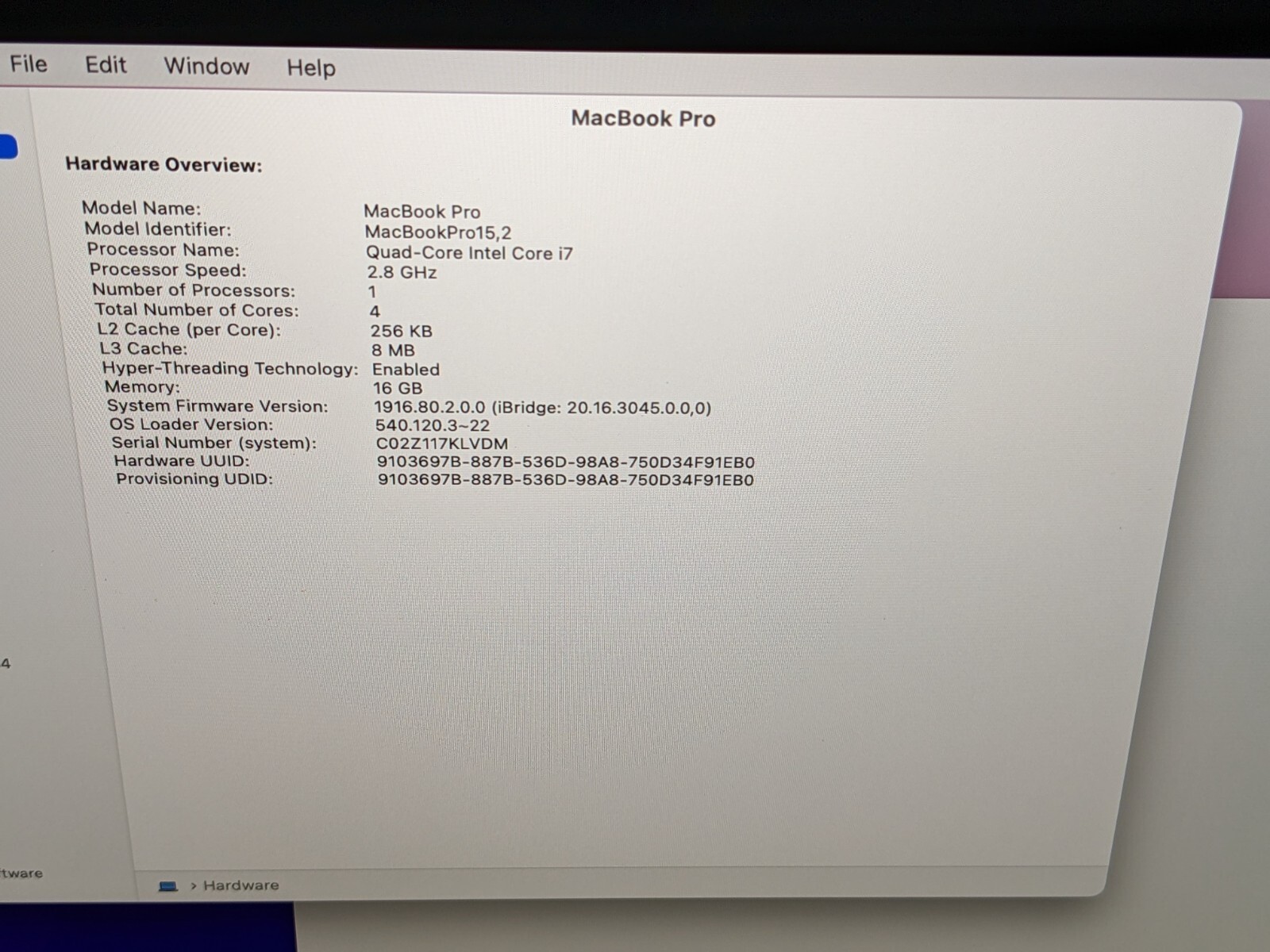Select the Hardware Overview heading

[x=164, y=164]
